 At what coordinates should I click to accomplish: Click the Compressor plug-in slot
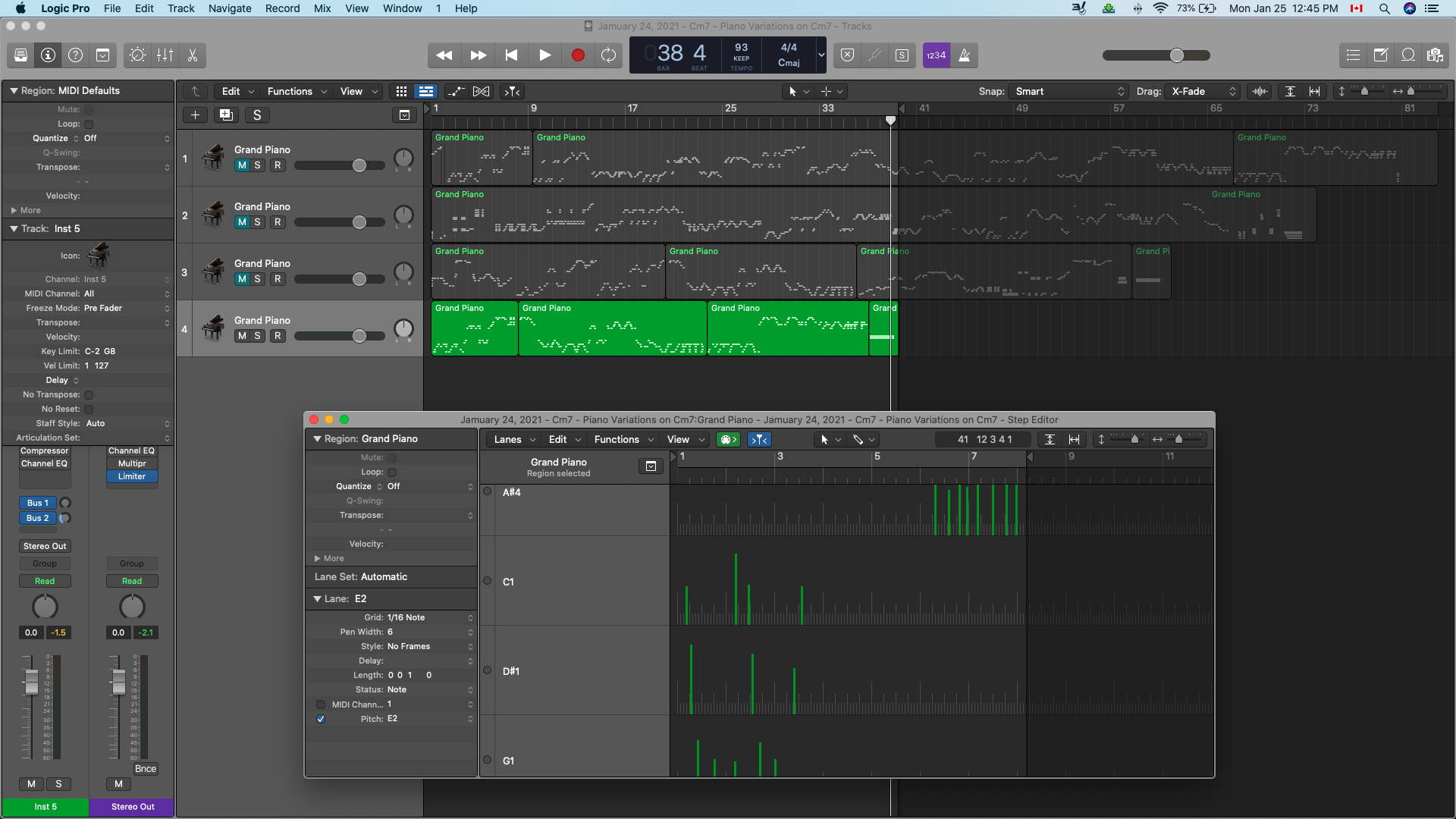45,450
